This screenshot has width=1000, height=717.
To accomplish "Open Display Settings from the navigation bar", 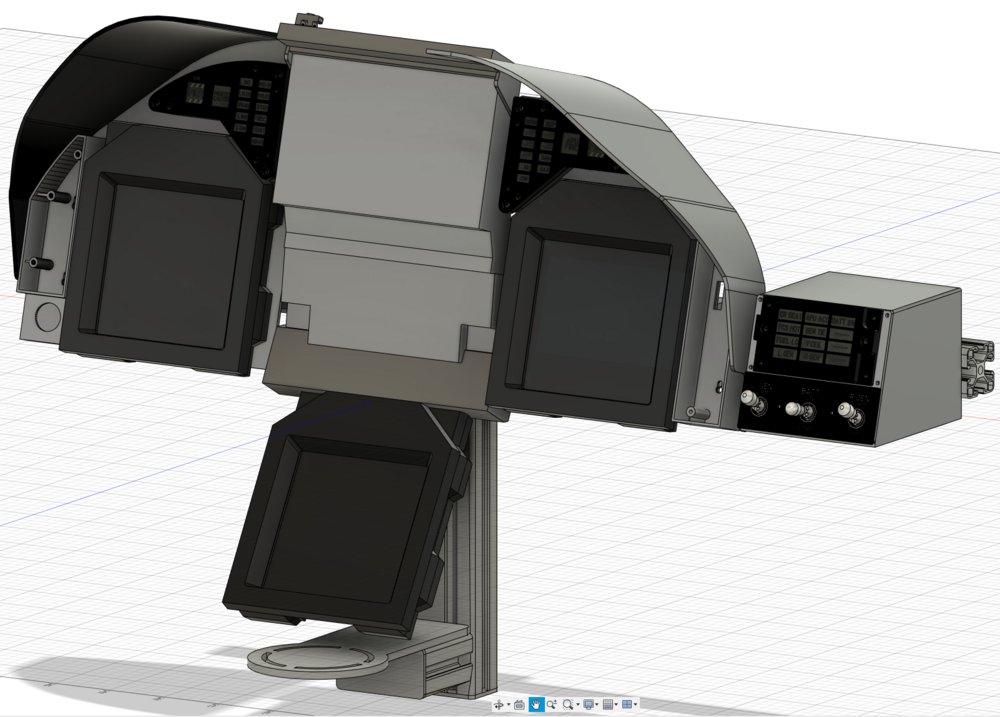I will coord(589,704).
